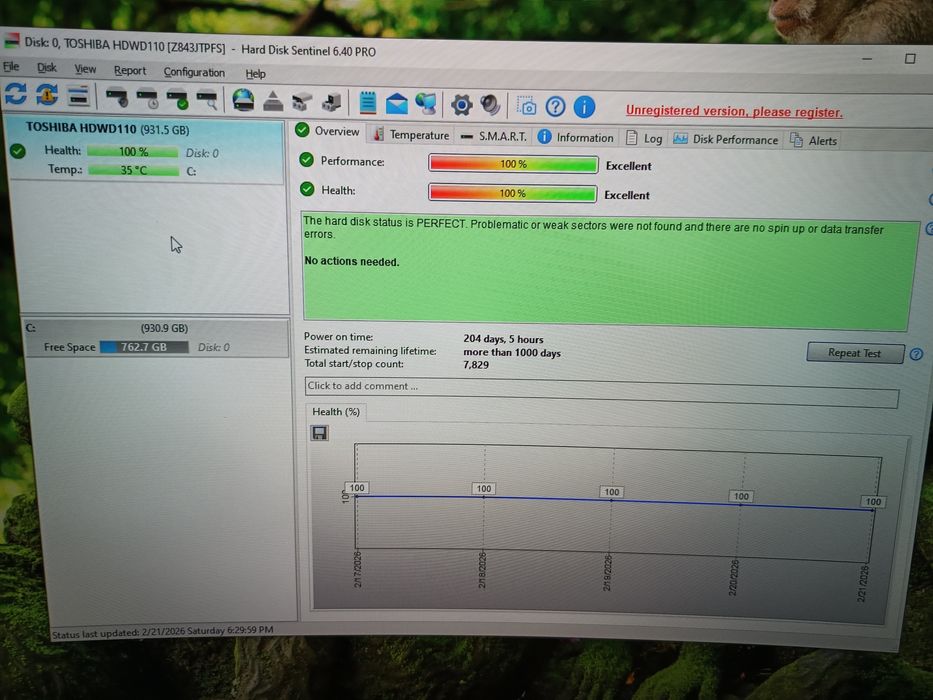Image resolution: width=933 pixels, height=700 pixels.
Task: Click the hard disk with green check icon
Action: tap(177, 99)
